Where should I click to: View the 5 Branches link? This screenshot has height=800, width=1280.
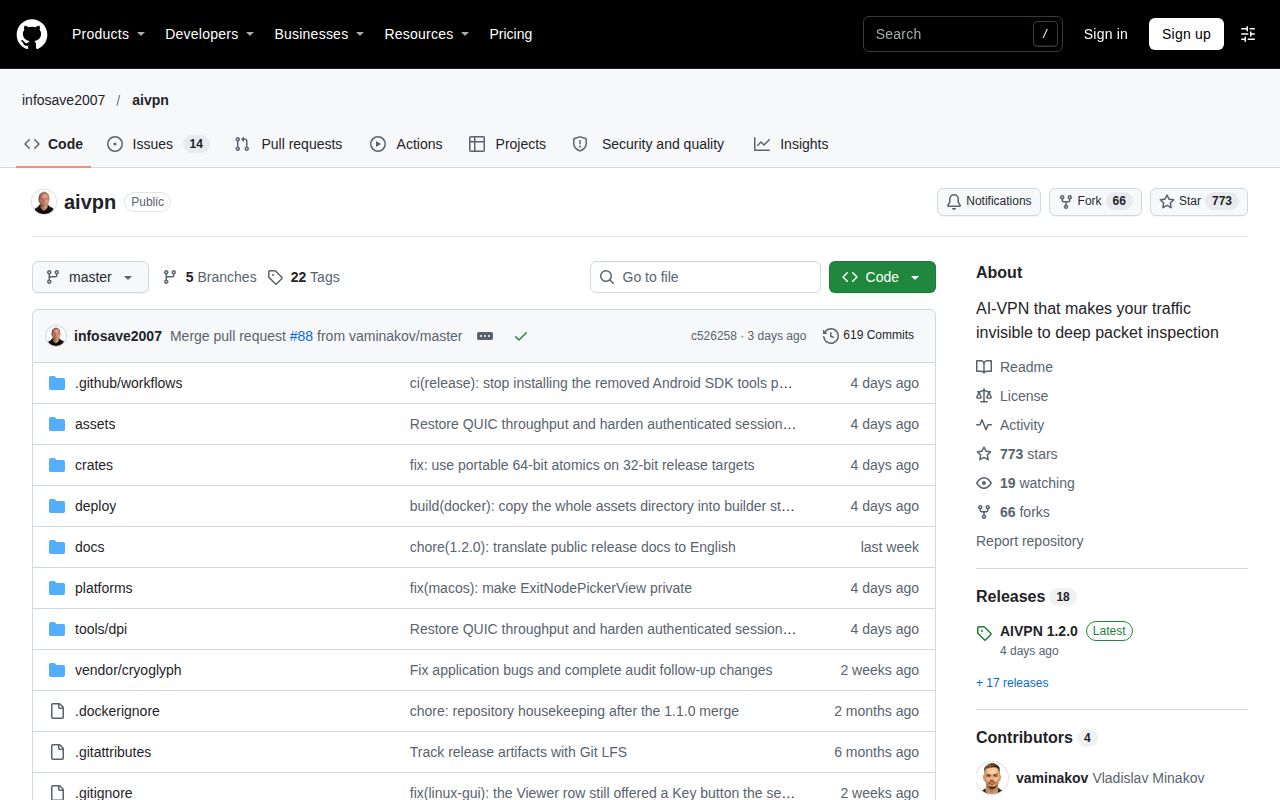click(209, 277)
